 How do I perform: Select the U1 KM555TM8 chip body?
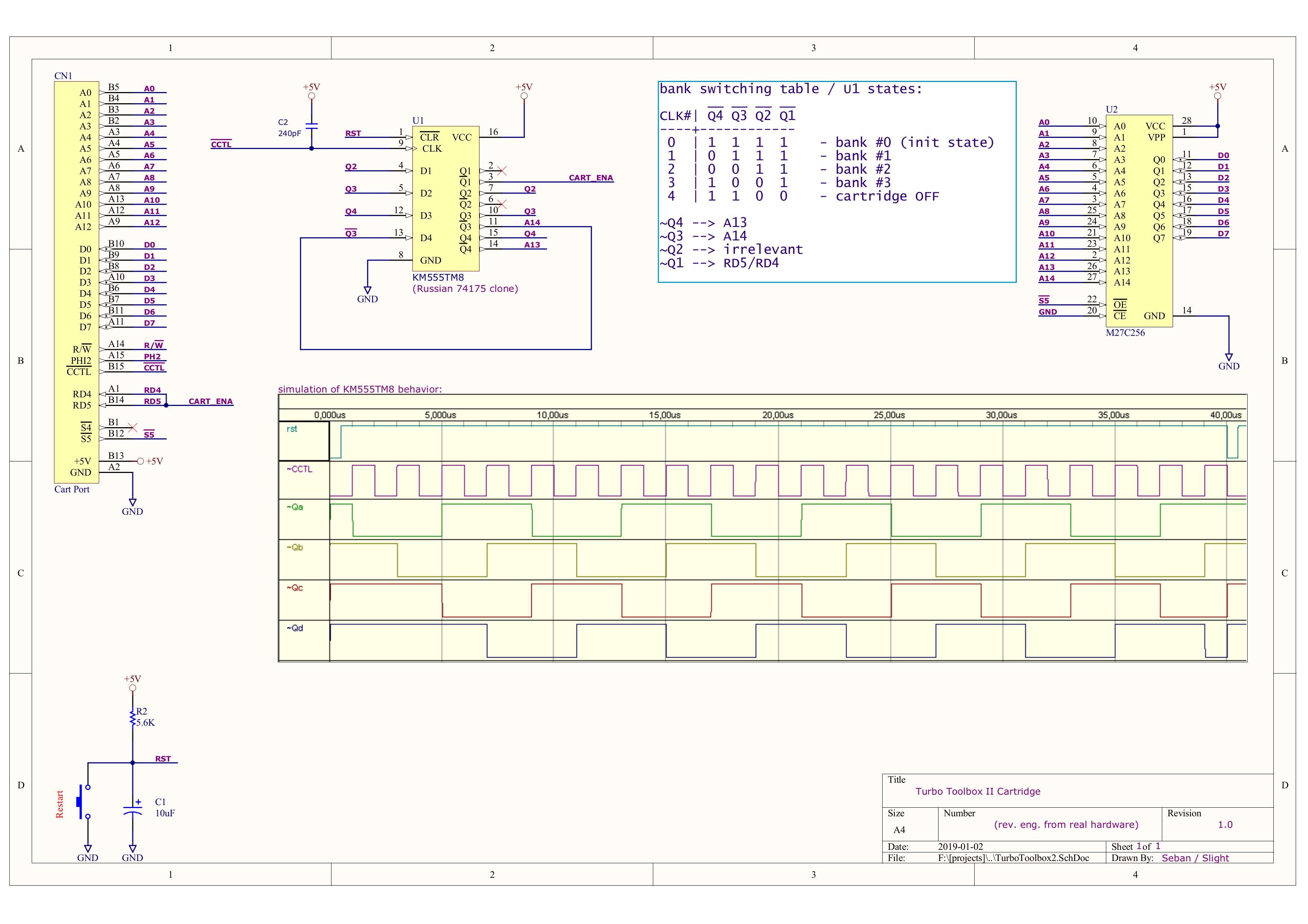(x=446, y=199)
